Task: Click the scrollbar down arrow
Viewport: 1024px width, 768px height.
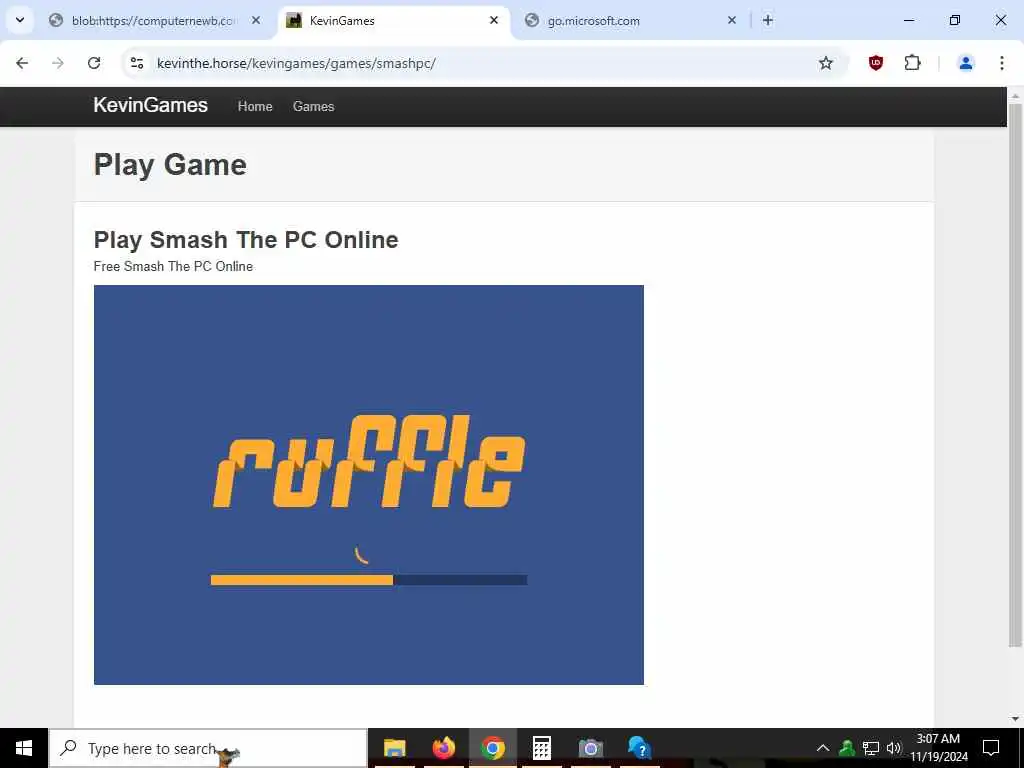Action: coord(1015,719)
